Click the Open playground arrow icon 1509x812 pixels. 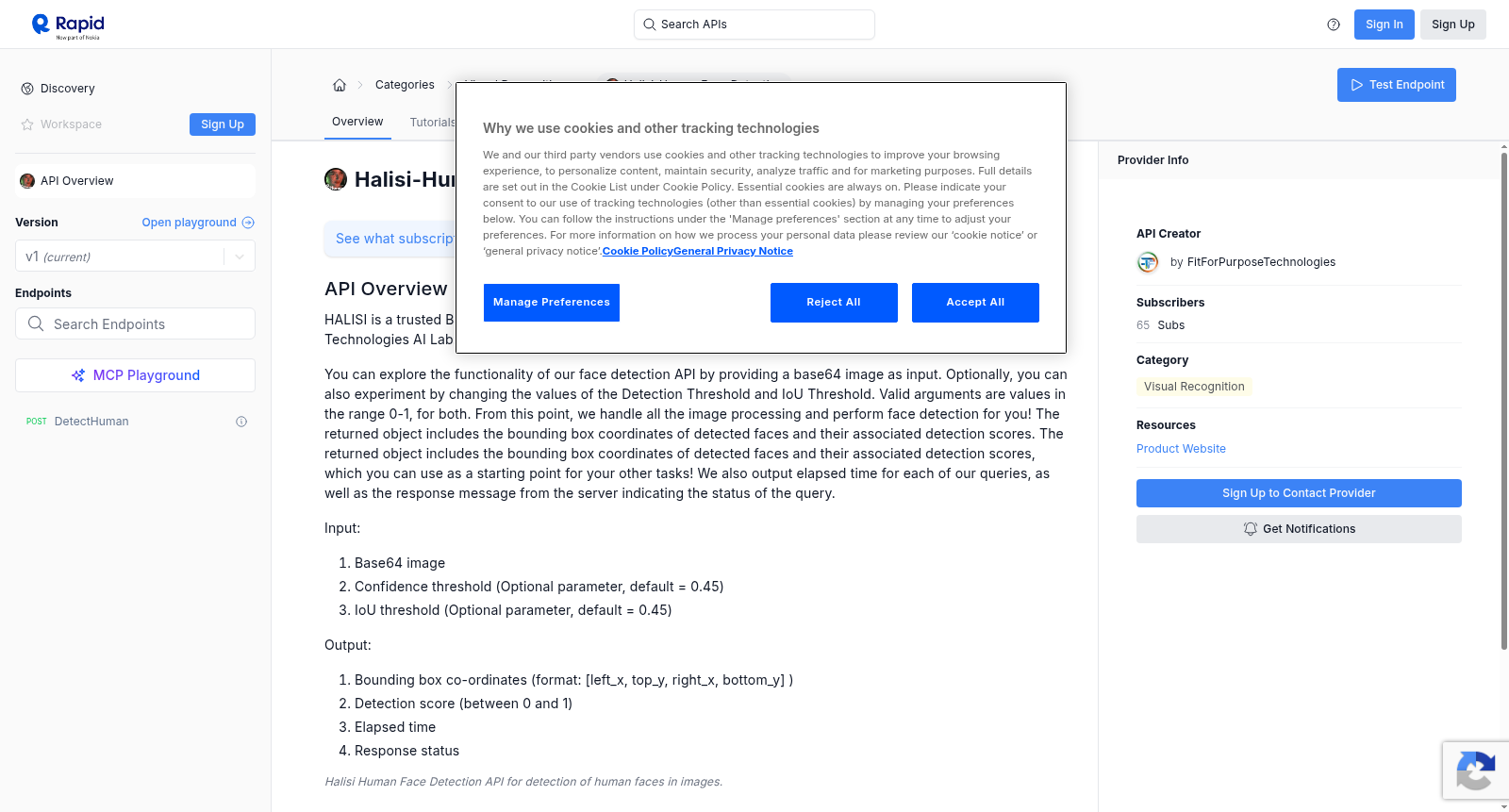[248, 223]
